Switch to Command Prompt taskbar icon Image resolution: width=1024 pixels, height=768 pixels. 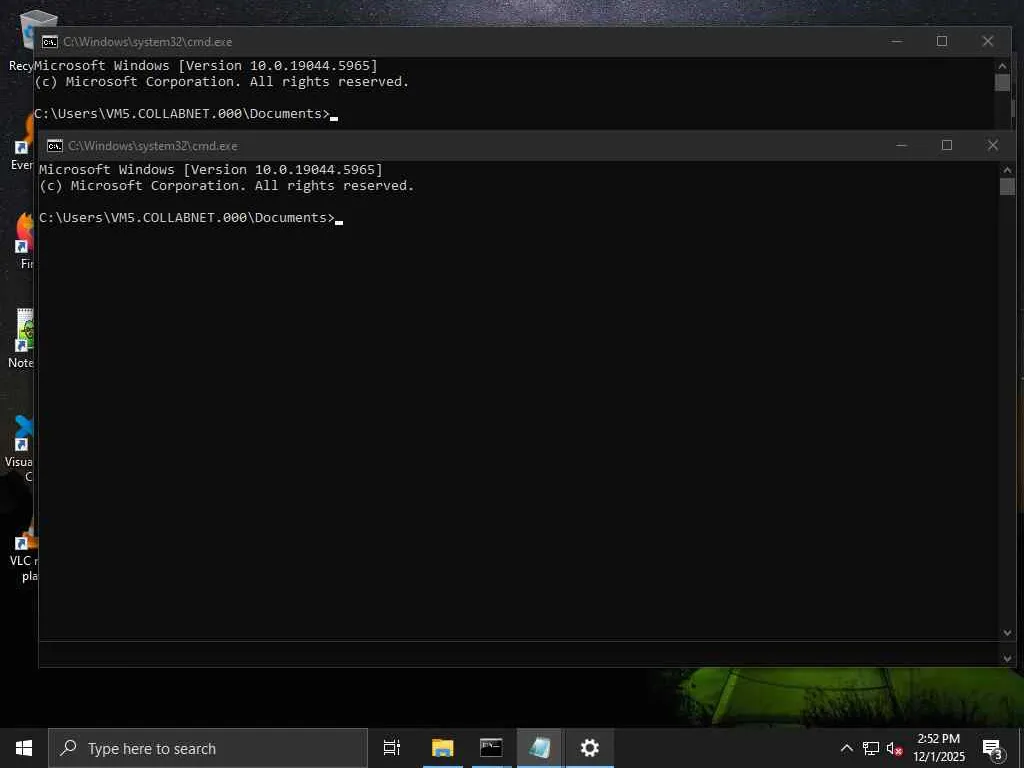491,748
